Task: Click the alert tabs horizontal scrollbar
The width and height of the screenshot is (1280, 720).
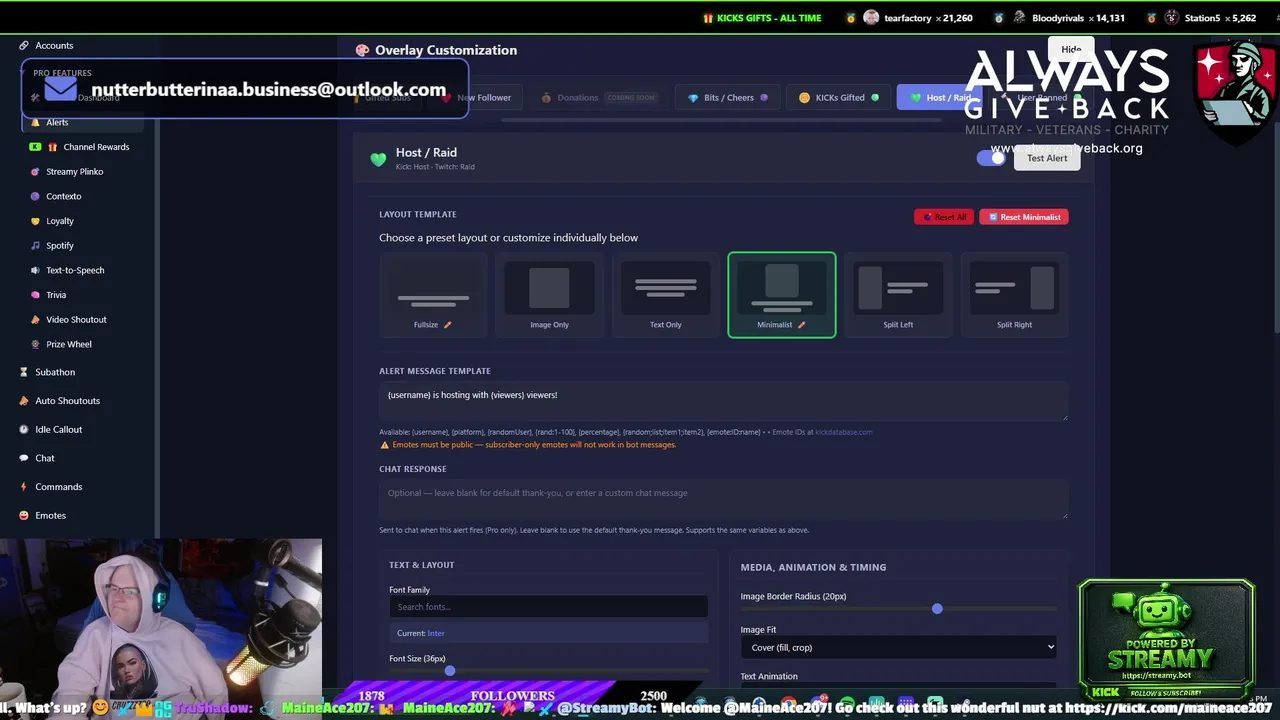Action: [720, 120]
